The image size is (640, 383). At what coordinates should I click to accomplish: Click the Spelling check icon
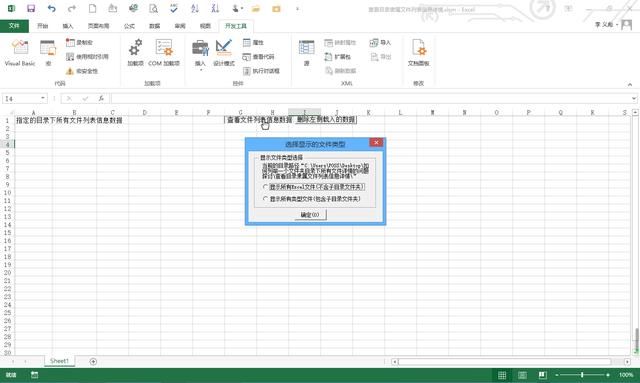174,9
